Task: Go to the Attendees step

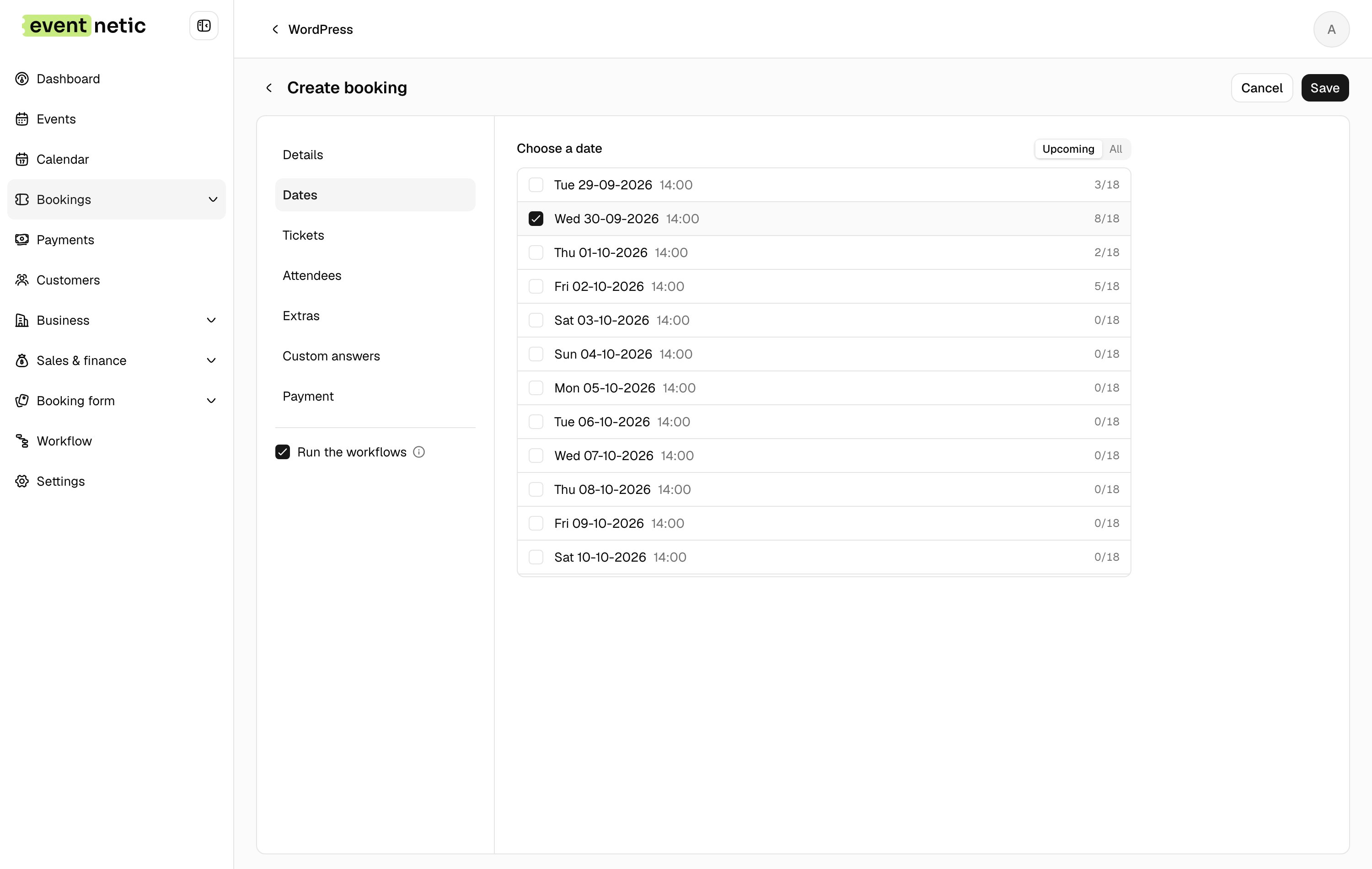Action: tap(375, 275)
